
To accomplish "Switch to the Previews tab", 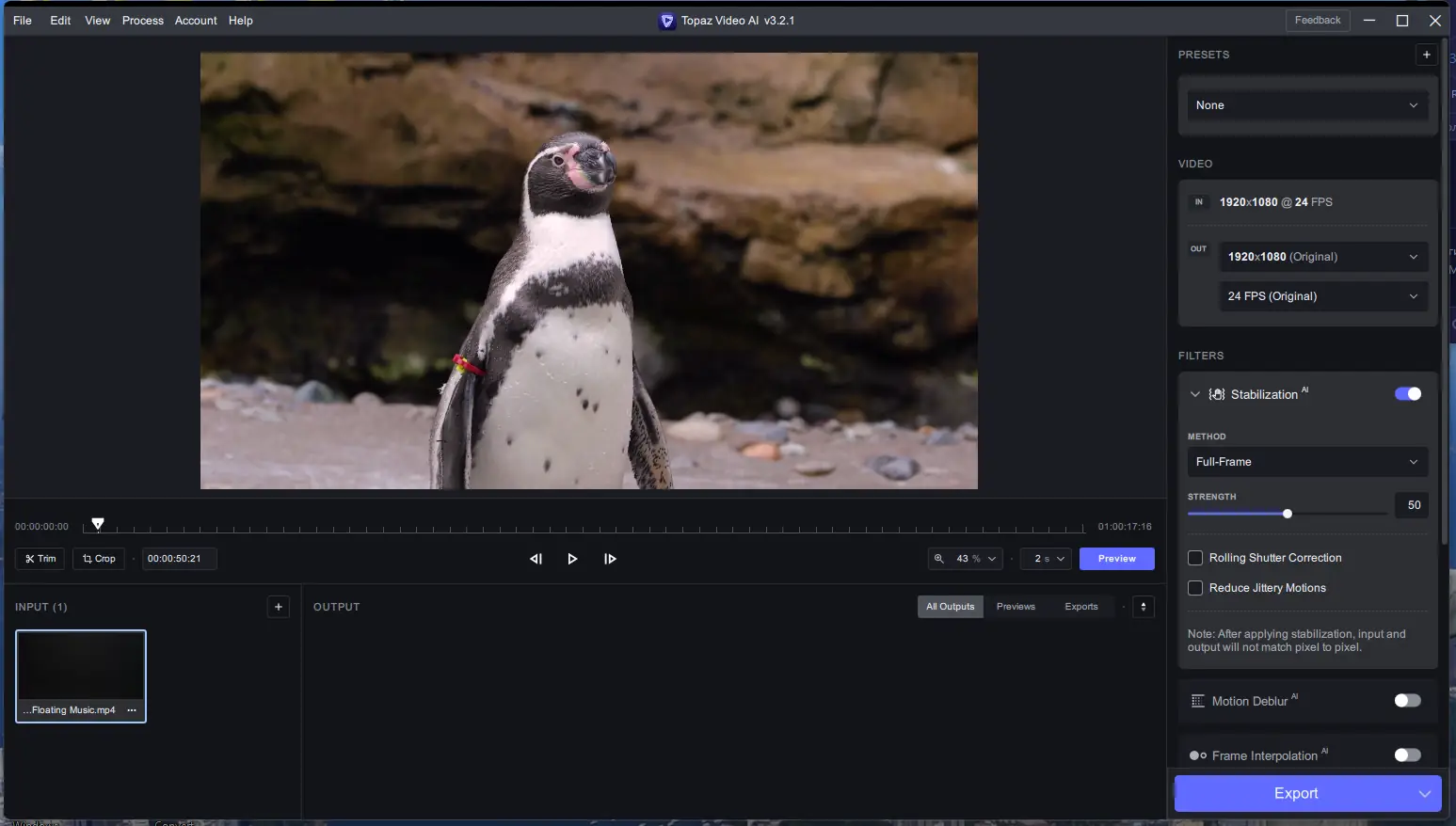I will (x=1016, y=607).
